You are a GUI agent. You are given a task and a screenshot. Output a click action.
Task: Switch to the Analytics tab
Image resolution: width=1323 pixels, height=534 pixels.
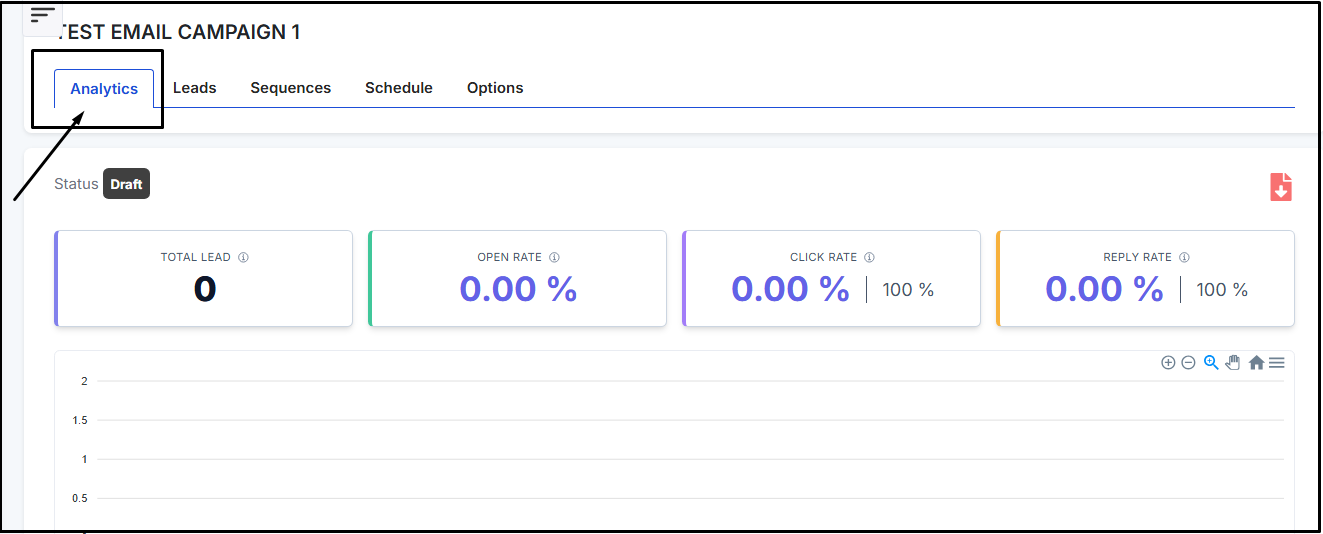[x=104, y=89]
